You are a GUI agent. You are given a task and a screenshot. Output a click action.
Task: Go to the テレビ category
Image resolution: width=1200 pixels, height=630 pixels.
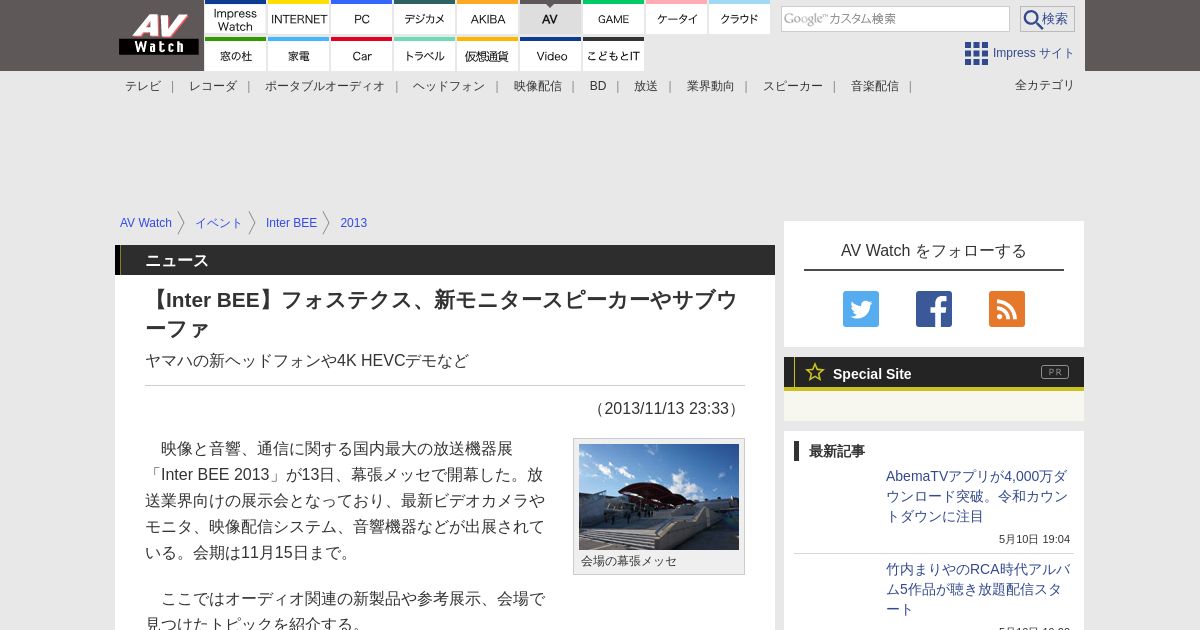[143, 86]
